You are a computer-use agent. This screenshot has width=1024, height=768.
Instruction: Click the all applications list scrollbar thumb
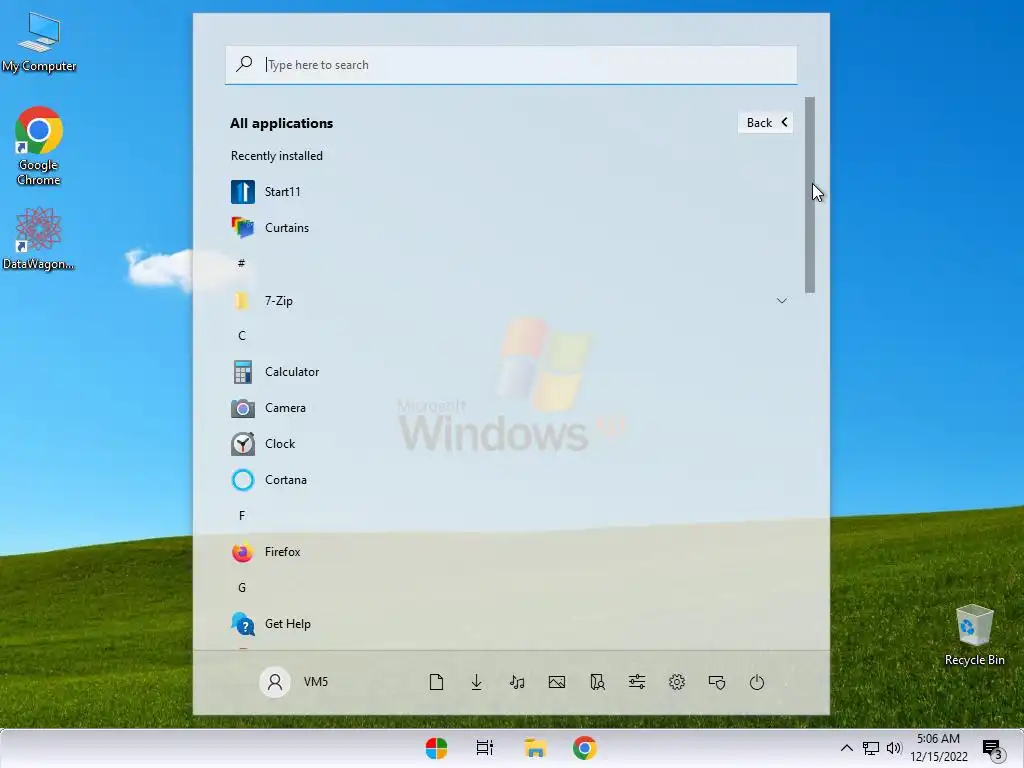pos(810,195)
